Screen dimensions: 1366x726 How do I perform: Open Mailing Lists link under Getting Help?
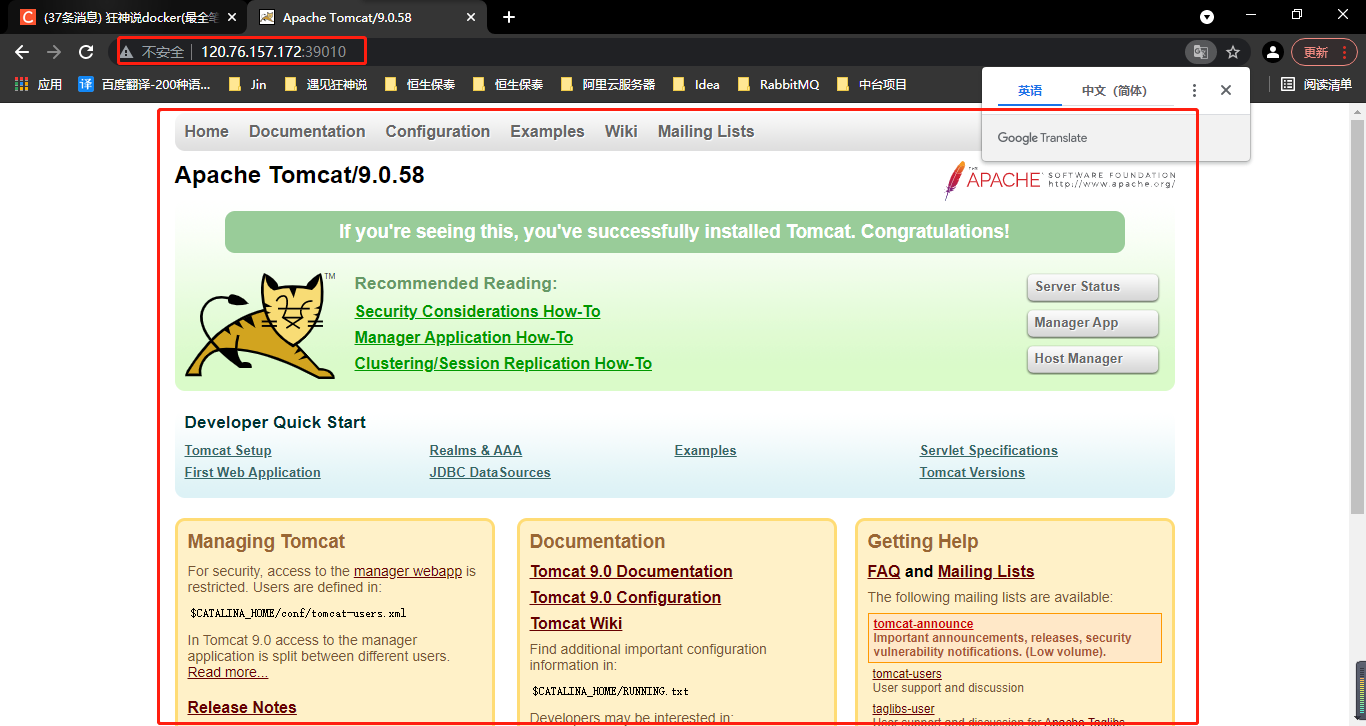click(986, 571)
